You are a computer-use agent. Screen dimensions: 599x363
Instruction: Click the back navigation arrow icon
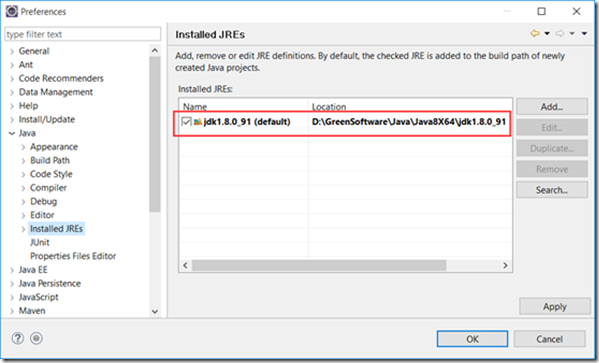pyautogui.click(x=535, y=34)
